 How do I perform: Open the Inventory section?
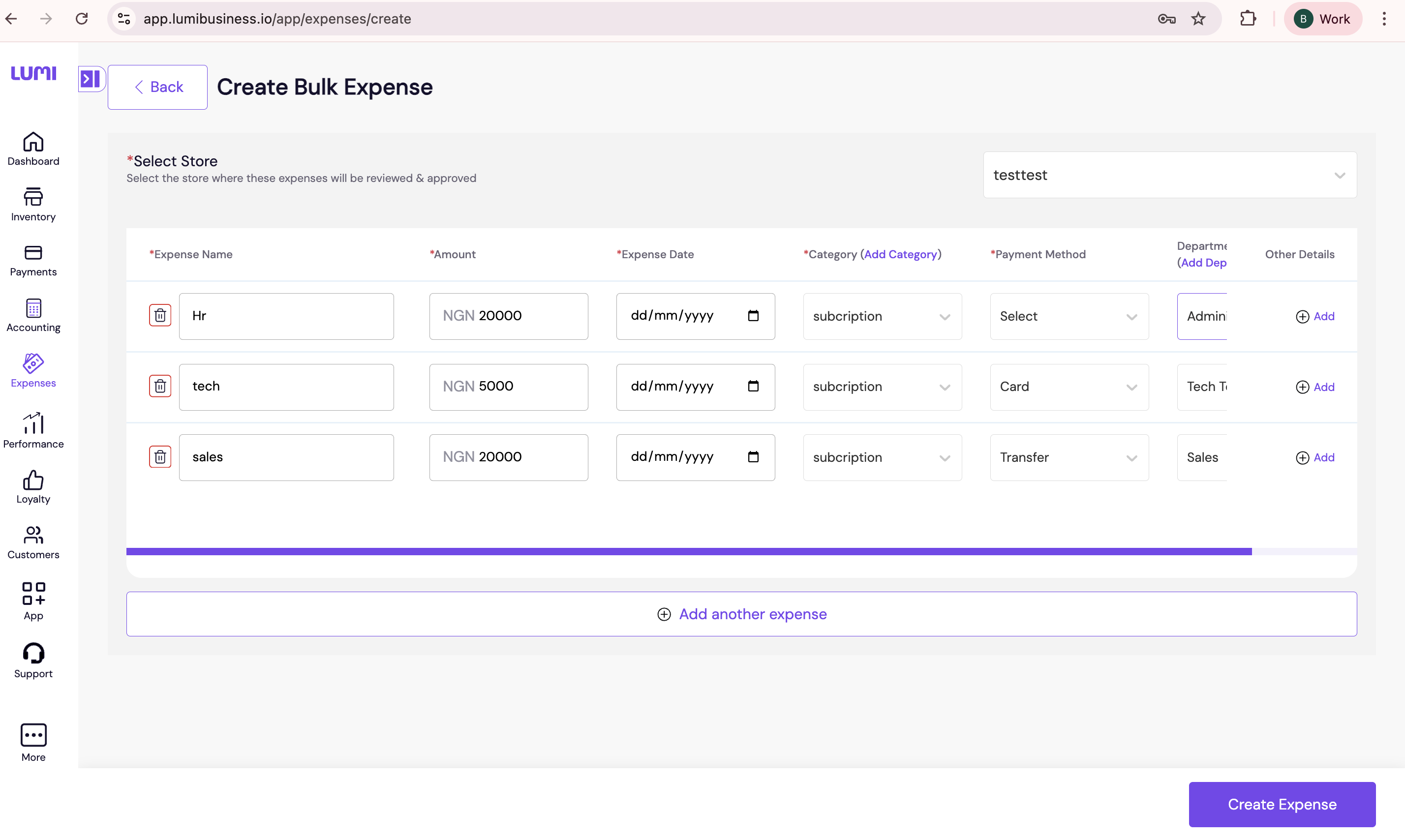[33, 204]
